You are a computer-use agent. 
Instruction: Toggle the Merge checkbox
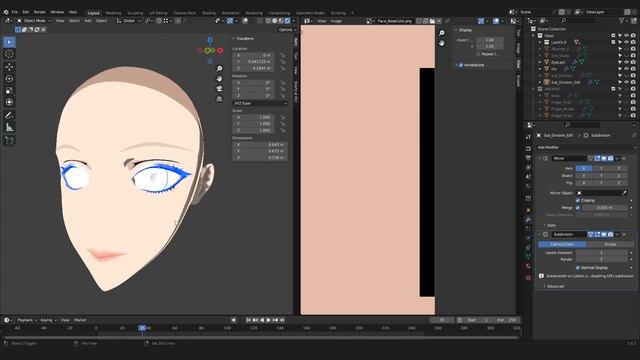coord(578,208)
